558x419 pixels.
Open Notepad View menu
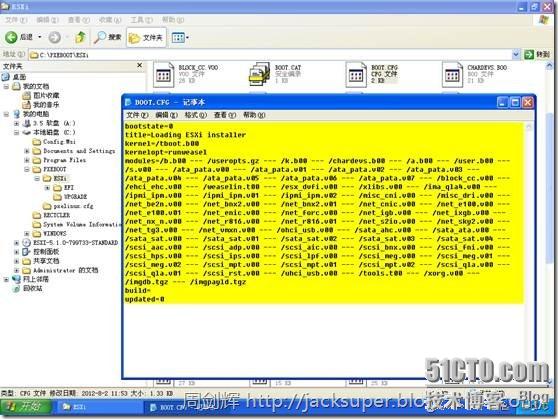click(225, 115)
